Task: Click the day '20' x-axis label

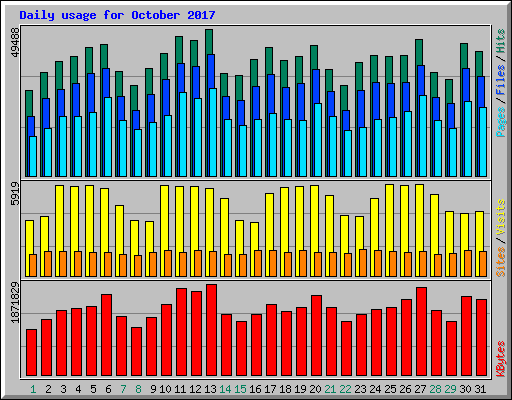Action: pyautogui.click(x=315, y=389)
